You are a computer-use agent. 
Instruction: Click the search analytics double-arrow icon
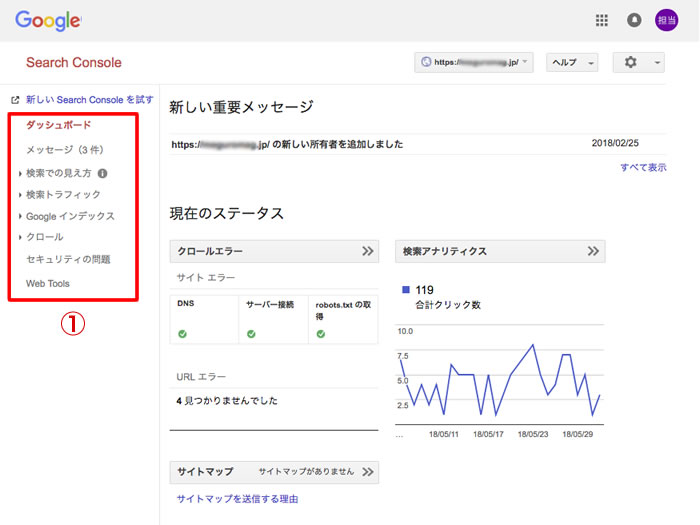pos(593,251)
